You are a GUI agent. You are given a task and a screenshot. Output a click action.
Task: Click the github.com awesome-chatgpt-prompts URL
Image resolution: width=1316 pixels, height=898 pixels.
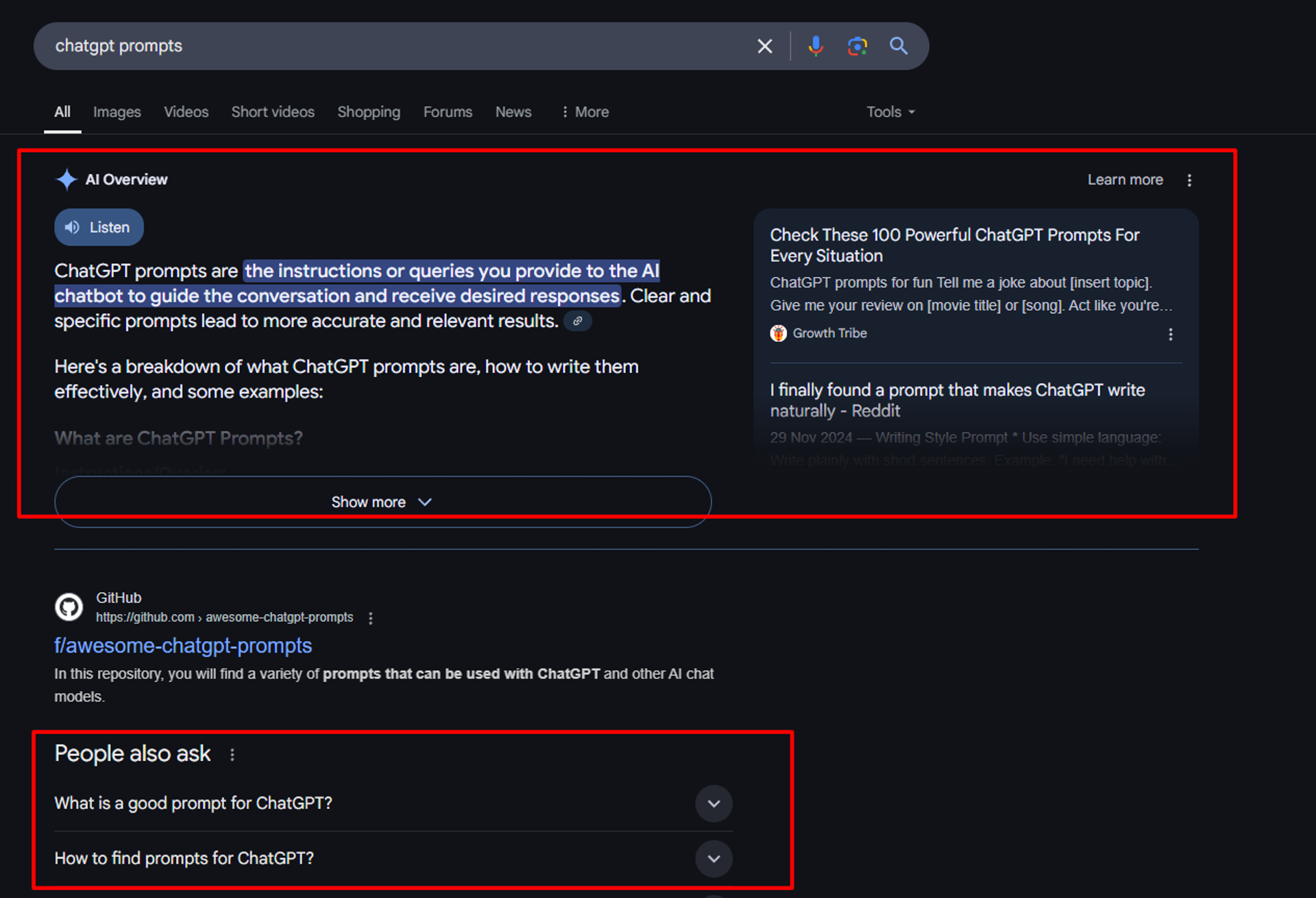tap(224, 618)
